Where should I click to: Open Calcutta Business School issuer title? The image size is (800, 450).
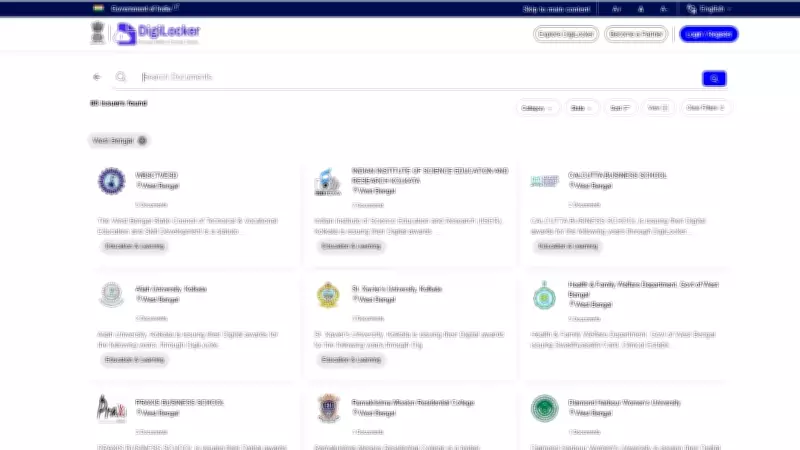(x=617, y=175)
